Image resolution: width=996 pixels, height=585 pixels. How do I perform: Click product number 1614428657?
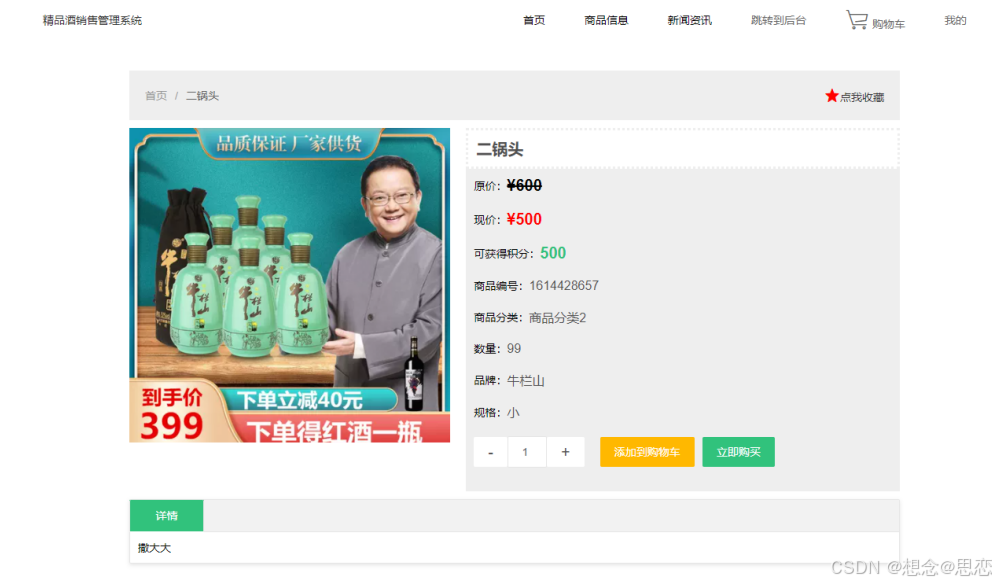tap(563, 286)
